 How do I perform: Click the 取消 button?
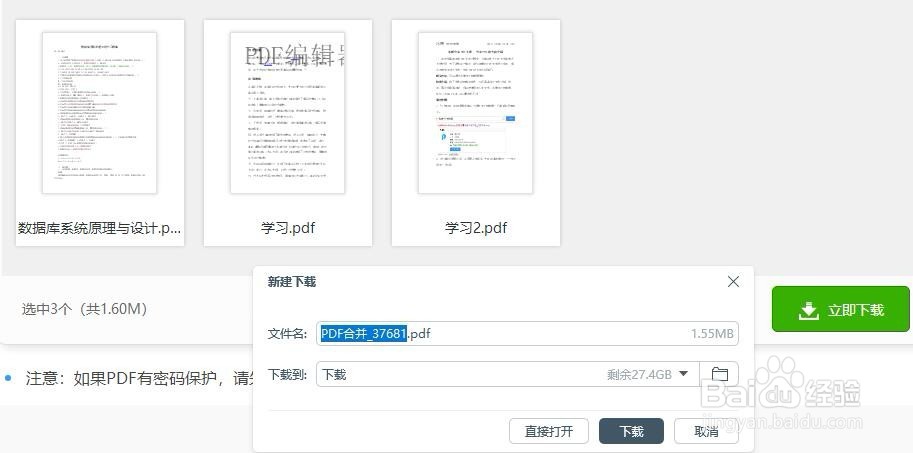[706, 431]
